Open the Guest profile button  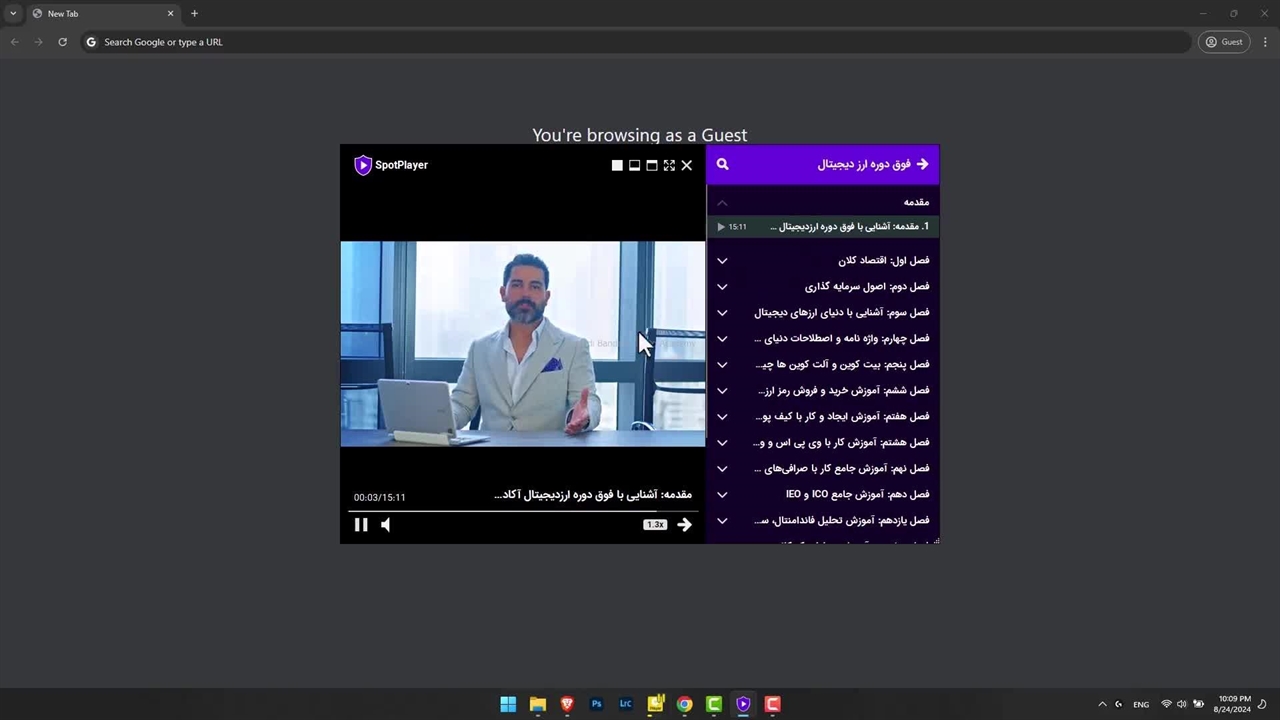pos(1224,42)
